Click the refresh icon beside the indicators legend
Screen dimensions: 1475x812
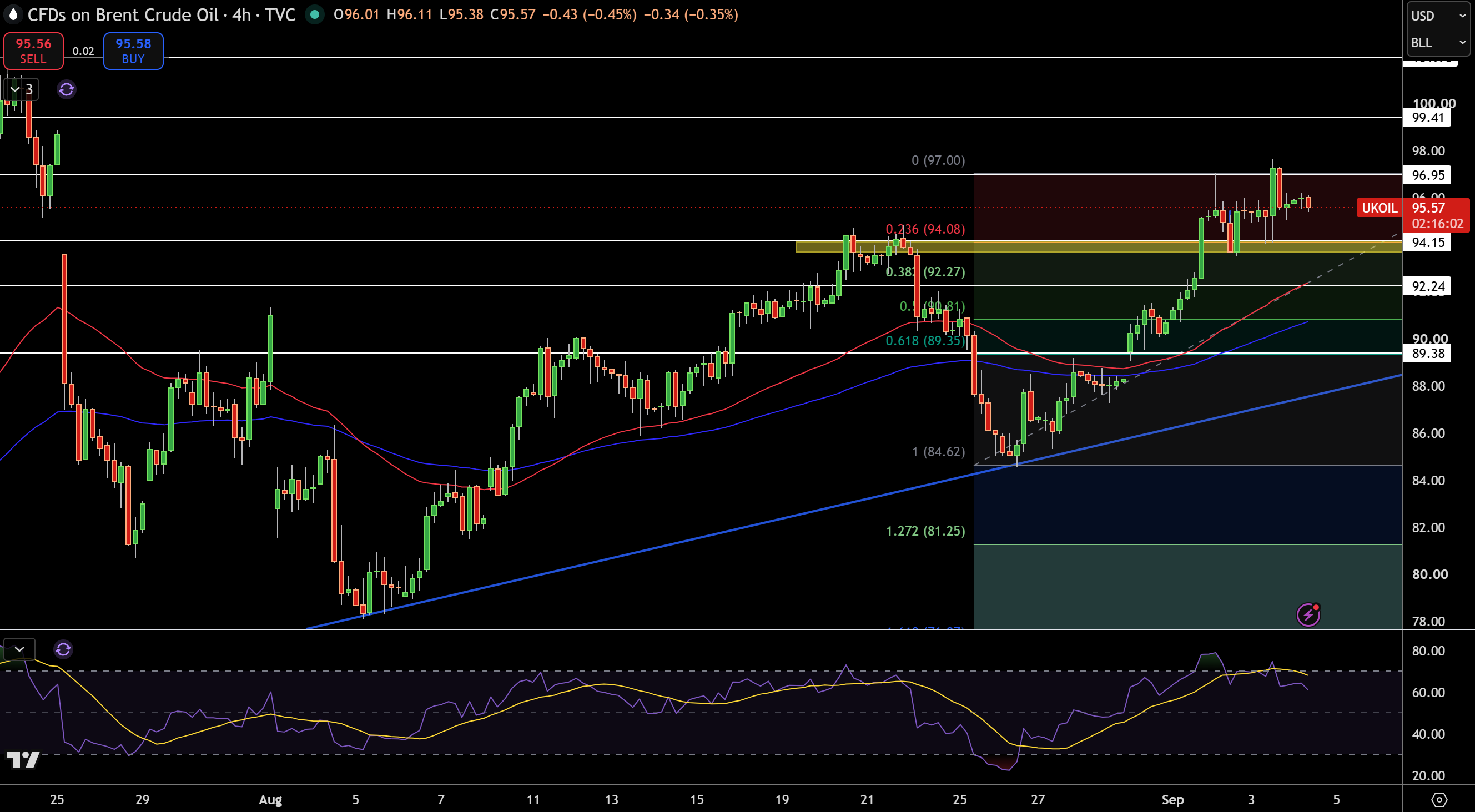coord(67,89)
